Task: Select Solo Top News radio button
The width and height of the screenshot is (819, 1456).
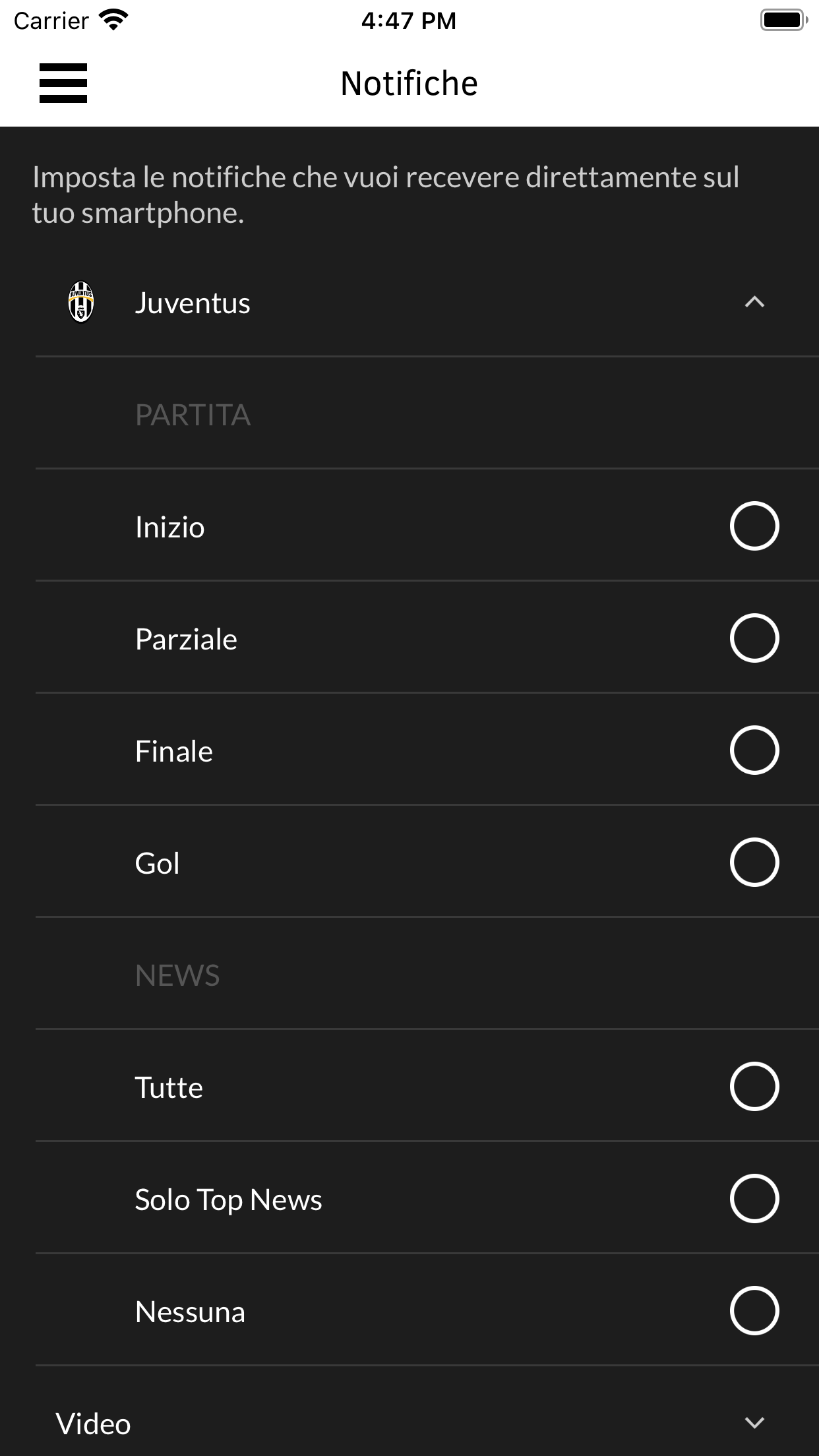Action: tap(754, 1199)
